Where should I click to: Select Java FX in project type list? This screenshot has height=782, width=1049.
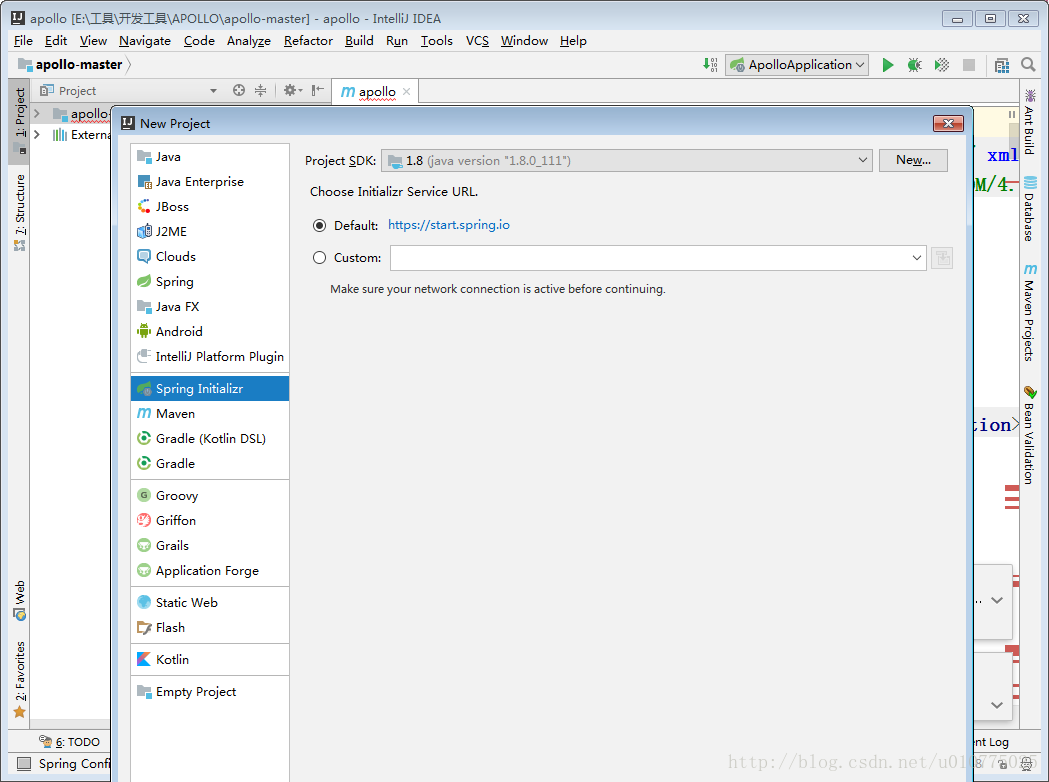coord(210,307)
